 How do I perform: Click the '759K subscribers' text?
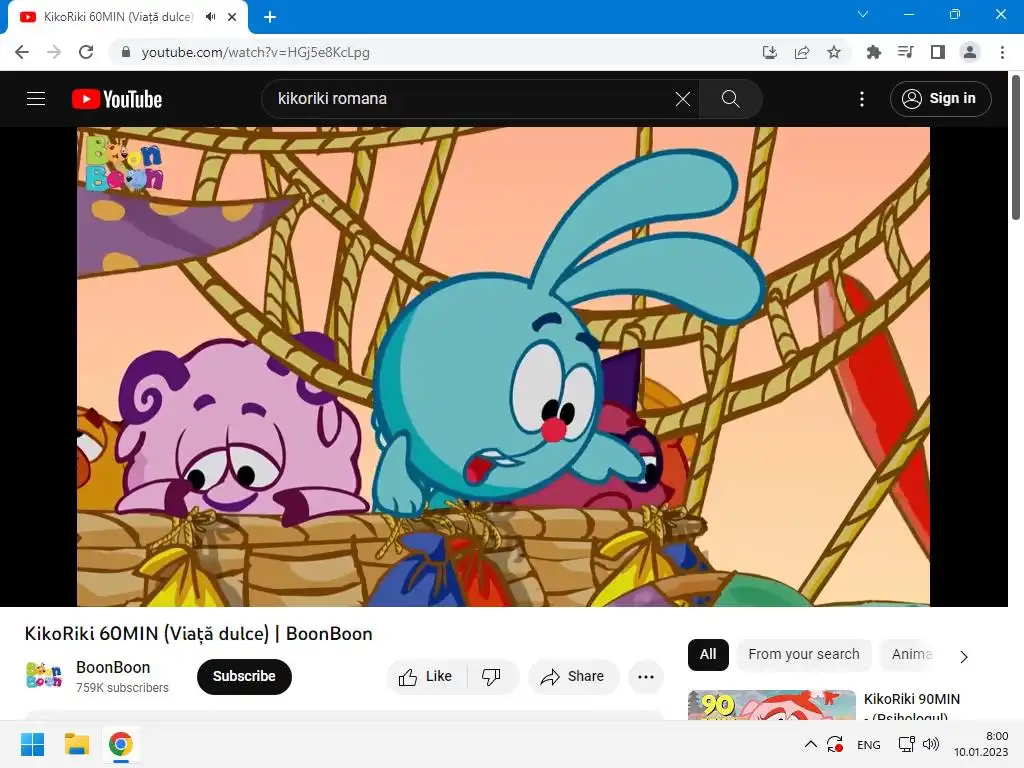pos(122,688)
